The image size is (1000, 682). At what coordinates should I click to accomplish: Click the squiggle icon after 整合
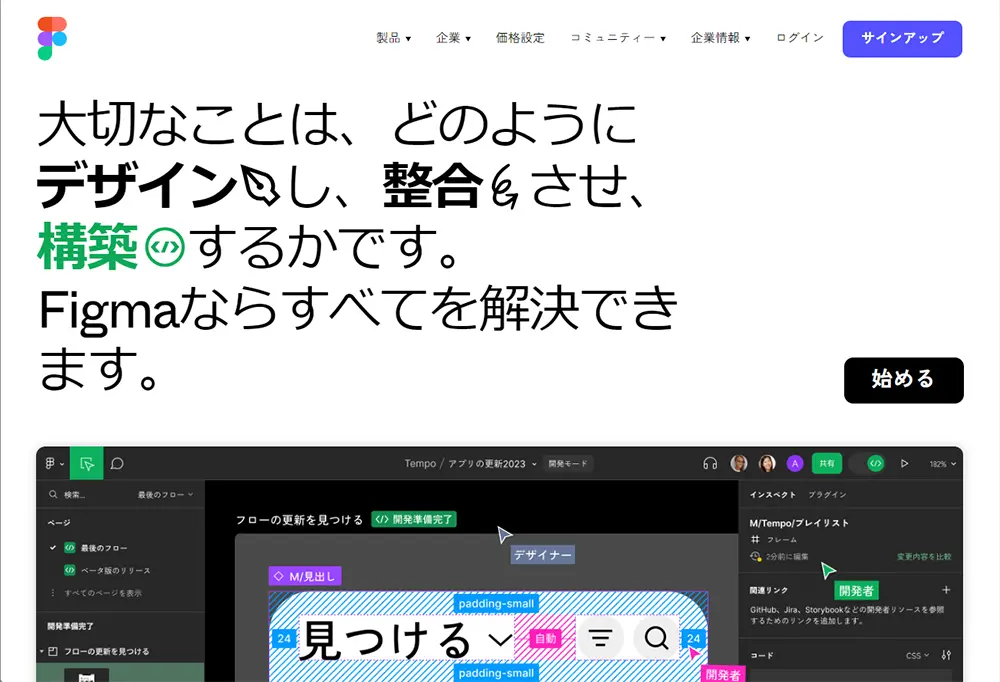(x=504, y=186)
